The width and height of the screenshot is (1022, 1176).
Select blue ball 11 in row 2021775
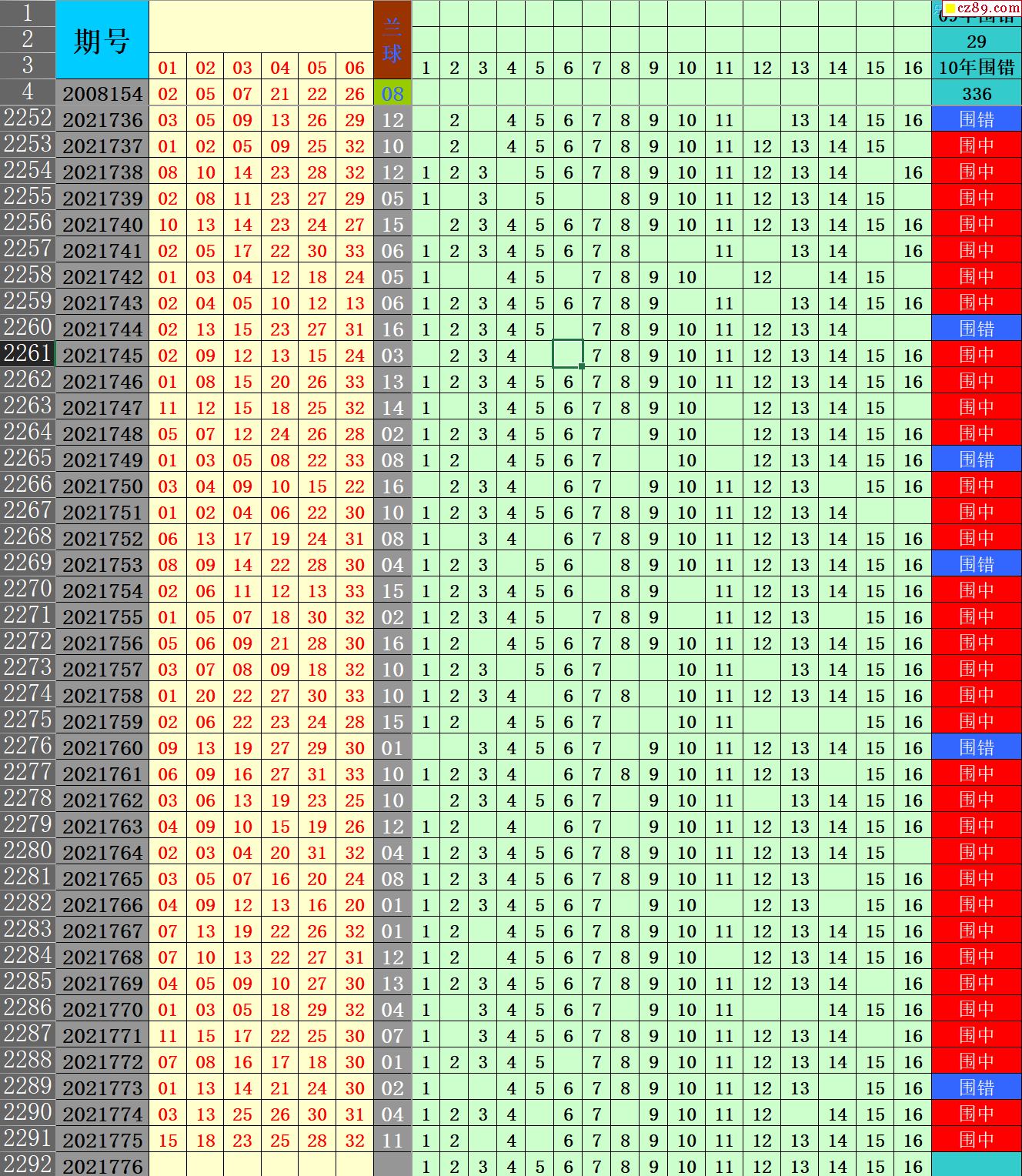(x=392, y=1140)
